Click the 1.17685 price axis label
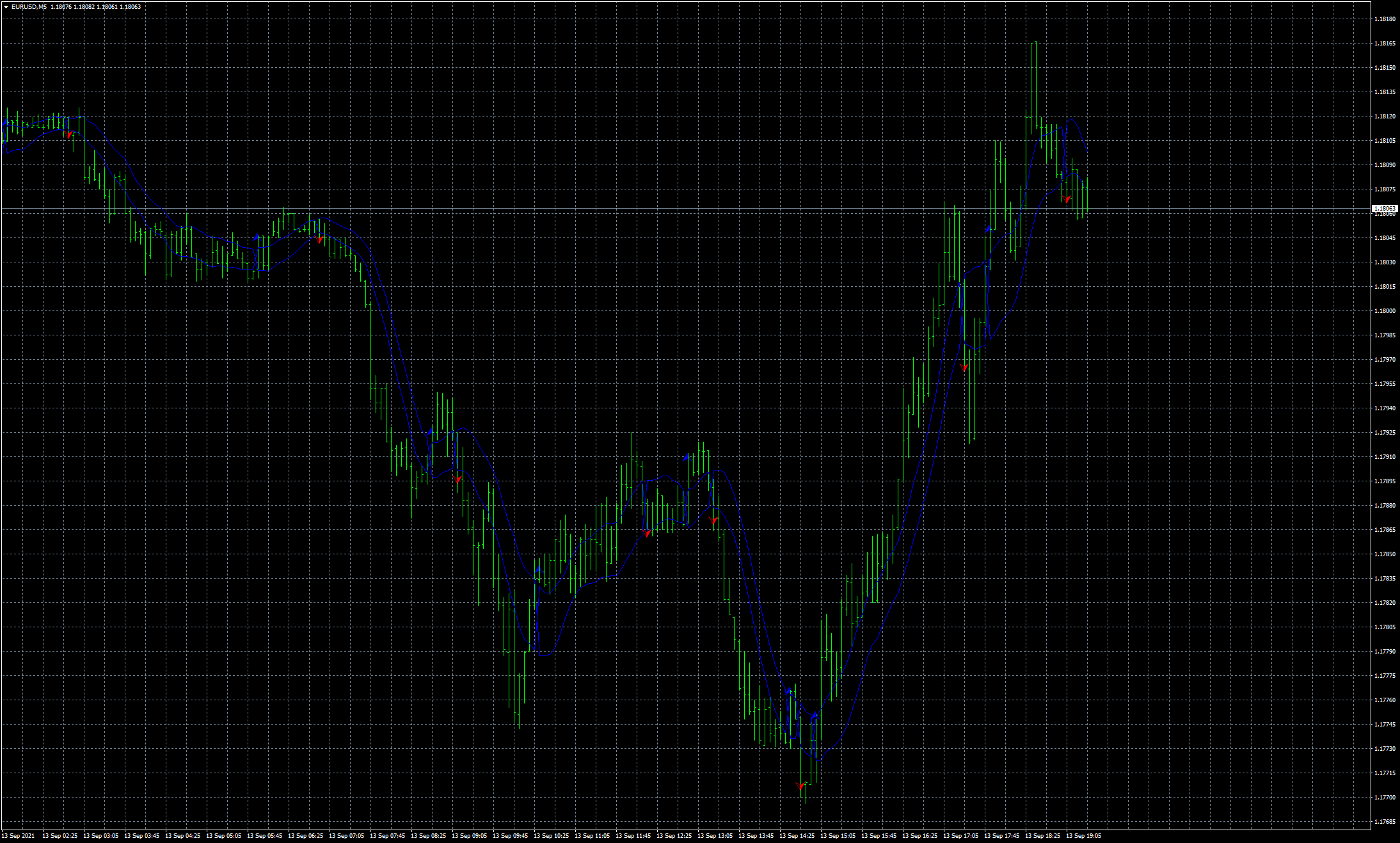Viewport: 1400px width, 843px height. [1385, 822]
